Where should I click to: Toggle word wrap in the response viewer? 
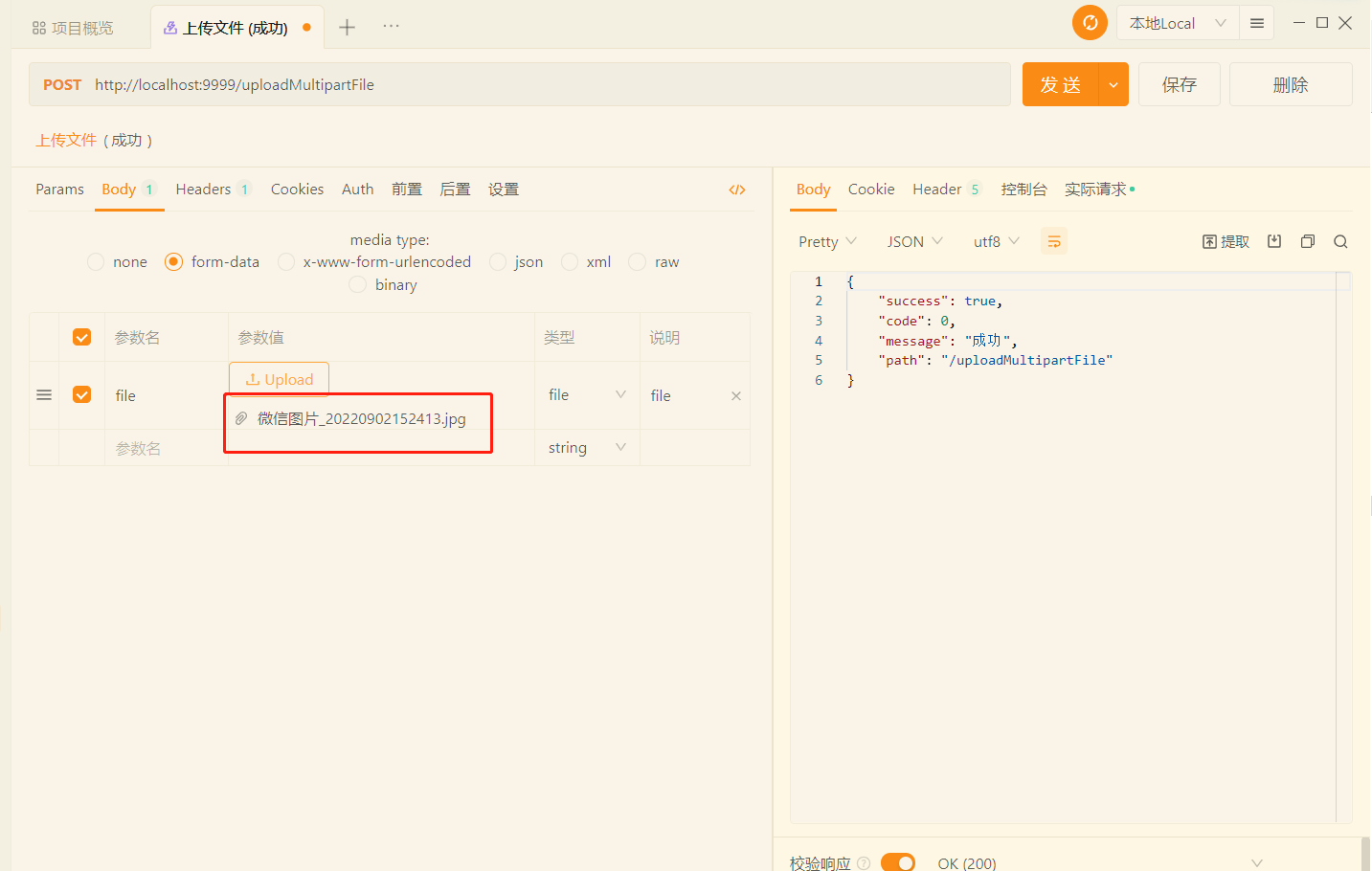1053,240
